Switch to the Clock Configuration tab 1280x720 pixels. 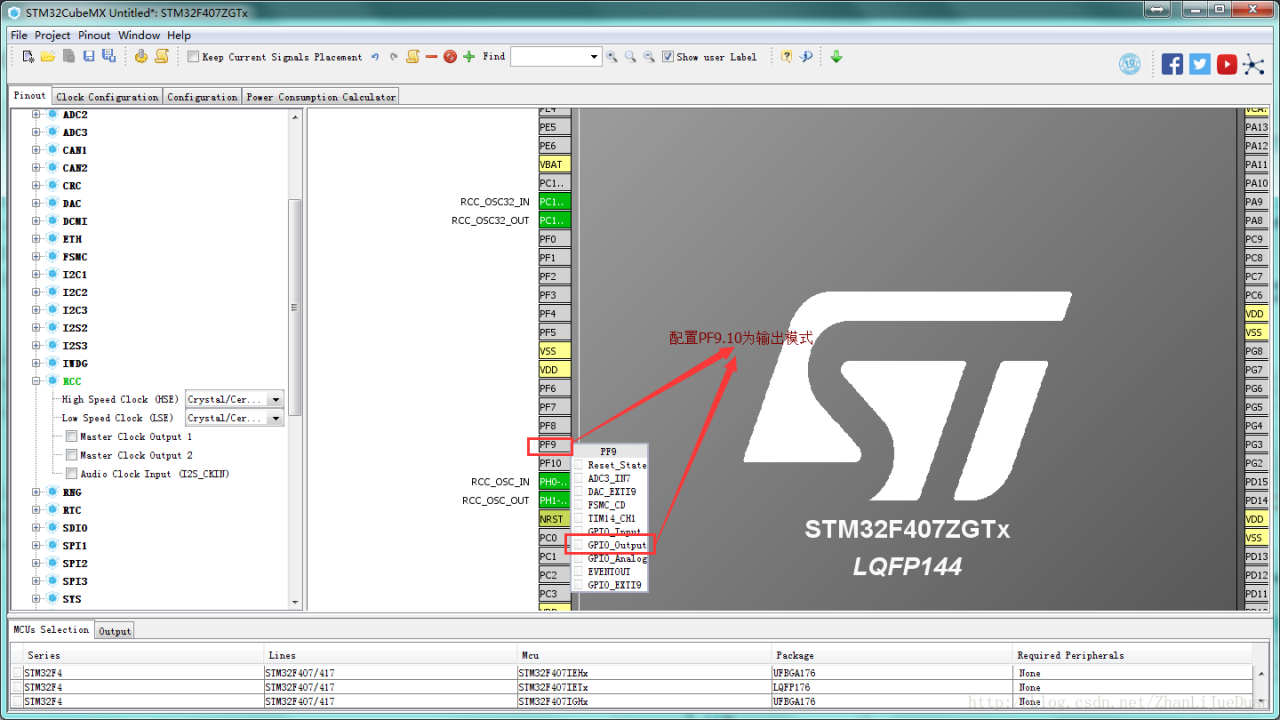[x=107, y=97]
